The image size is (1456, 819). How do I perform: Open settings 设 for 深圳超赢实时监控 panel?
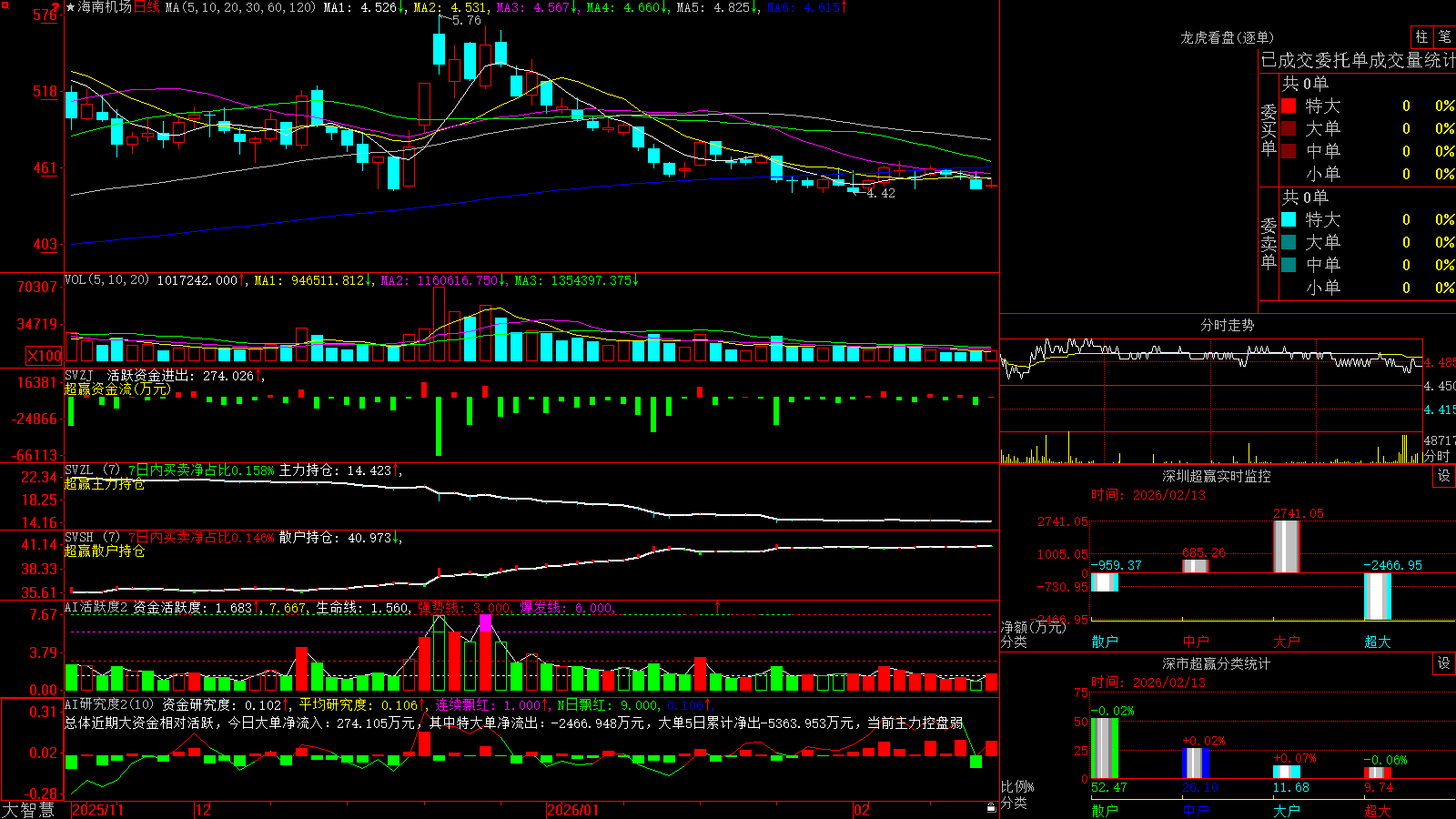pyautogui.click(x=1444, y=476)
